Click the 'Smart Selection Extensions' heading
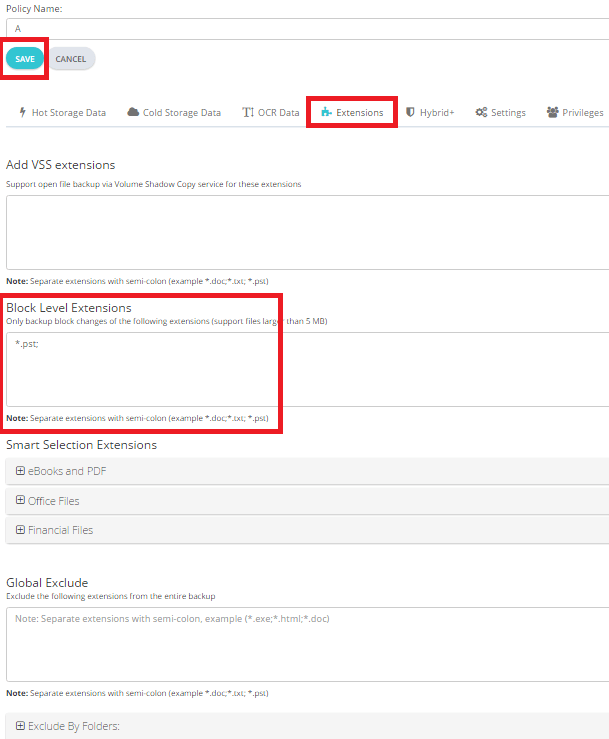Screen dimensions: 609x739 [x=82, y=445]
